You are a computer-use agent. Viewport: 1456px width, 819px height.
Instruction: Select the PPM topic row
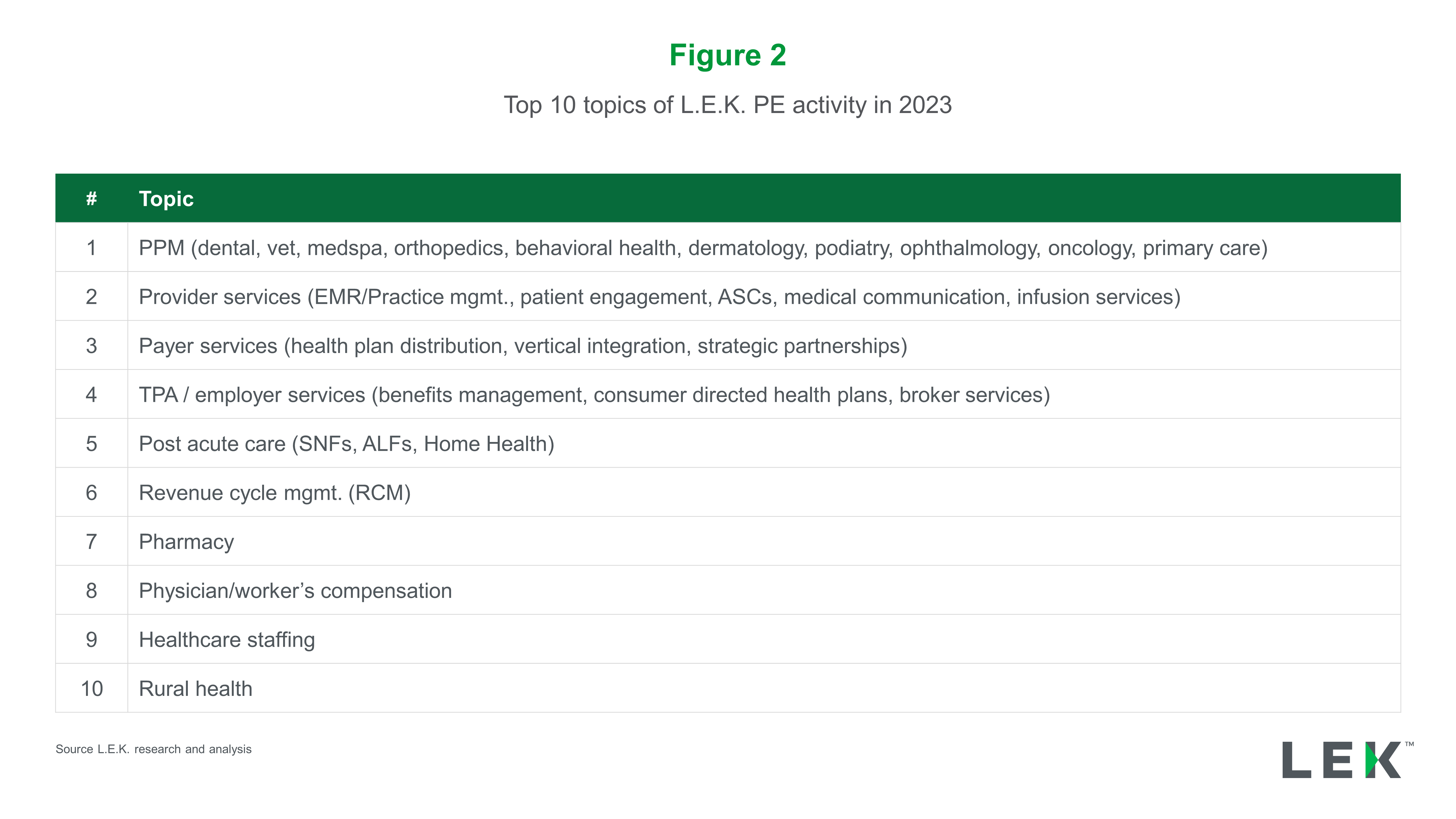728,248
